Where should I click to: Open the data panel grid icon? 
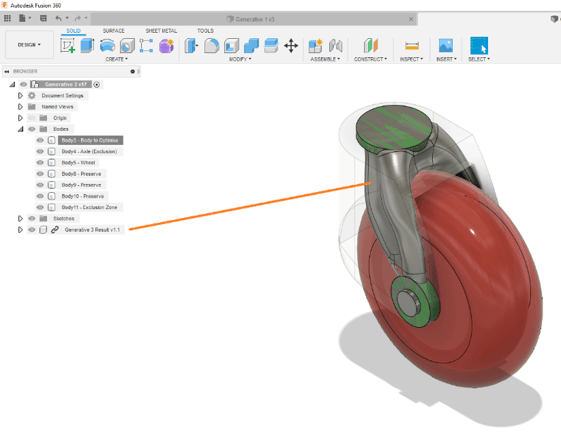click(7, 18)
